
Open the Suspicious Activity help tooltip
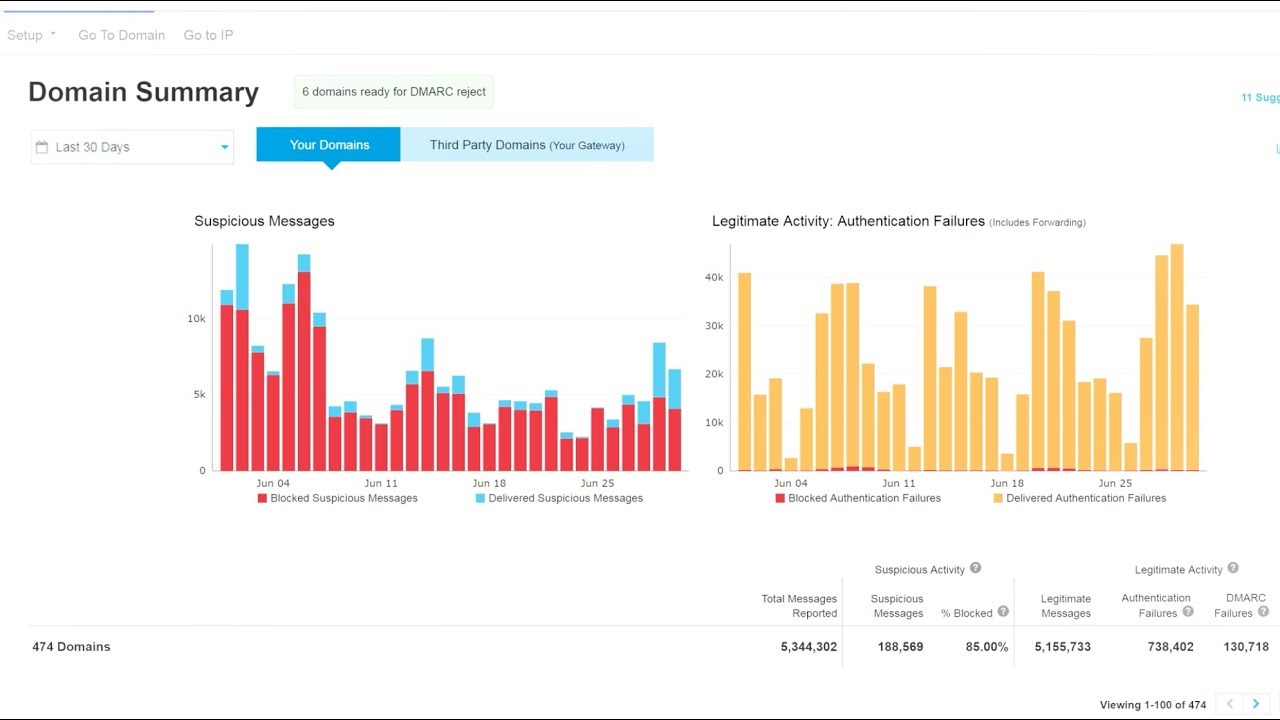click(x=977, y=569)
